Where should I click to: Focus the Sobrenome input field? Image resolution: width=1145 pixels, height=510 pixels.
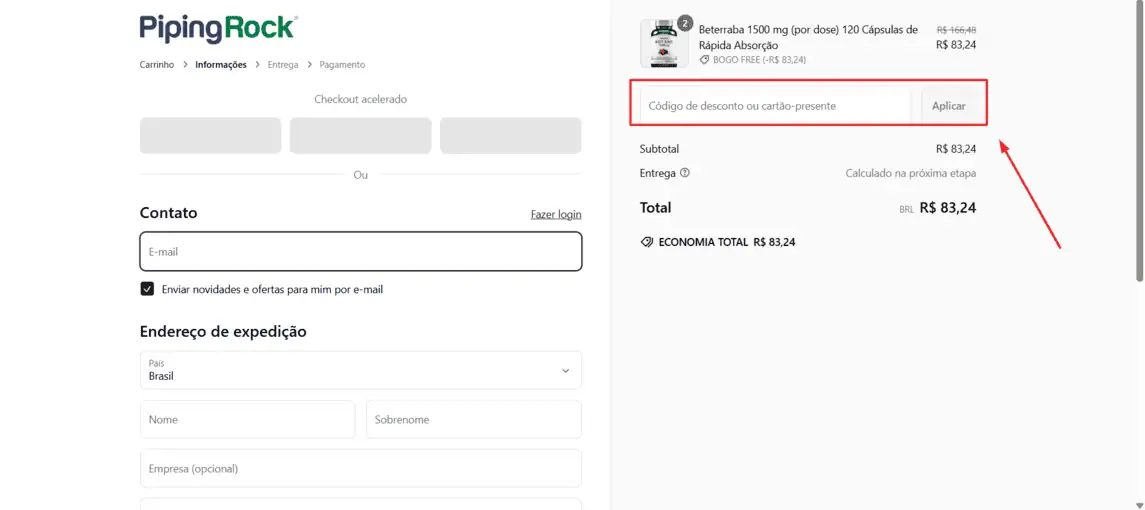pos(474,419)
